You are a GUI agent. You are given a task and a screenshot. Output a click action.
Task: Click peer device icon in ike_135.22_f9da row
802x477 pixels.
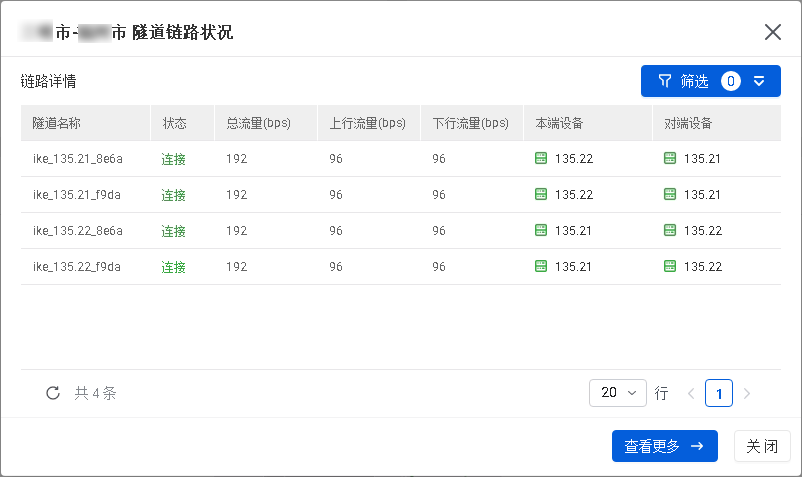(x=670, y=267)
